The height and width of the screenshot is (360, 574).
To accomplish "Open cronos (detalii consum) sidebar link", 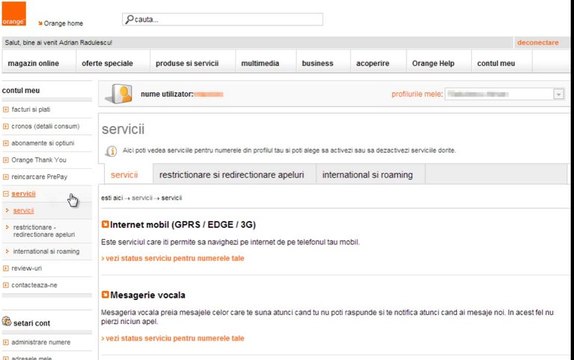I will [45, 126].
